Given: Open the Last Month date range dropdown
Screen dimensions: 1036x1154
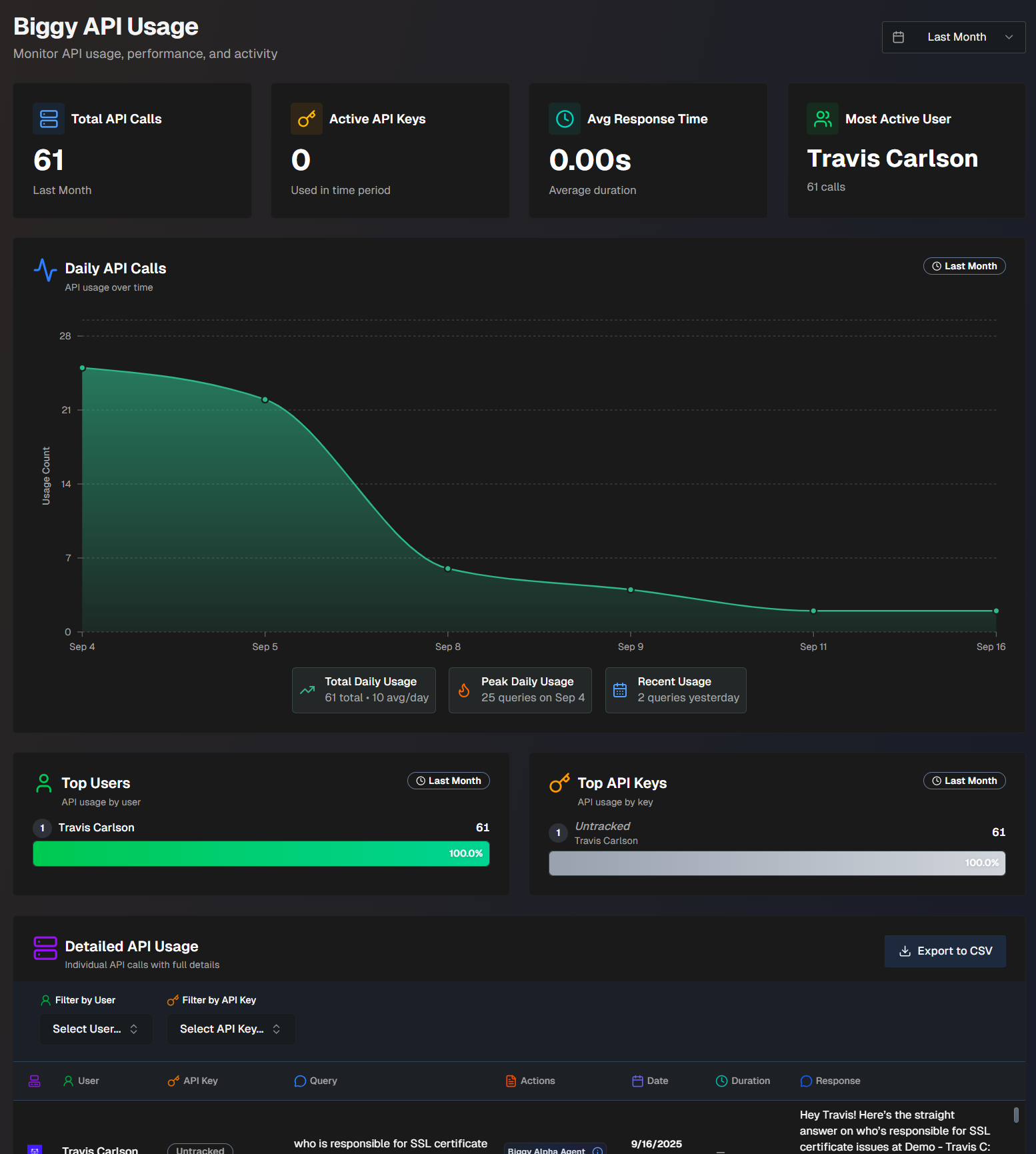Looking at the screenshot, I should (x=953, y=37).
